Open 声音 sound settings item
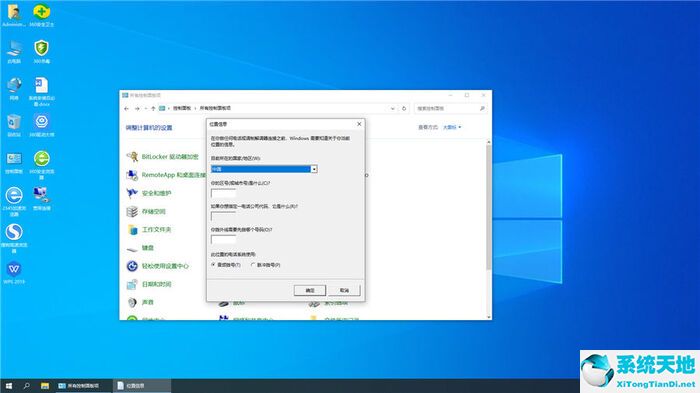 140,302
